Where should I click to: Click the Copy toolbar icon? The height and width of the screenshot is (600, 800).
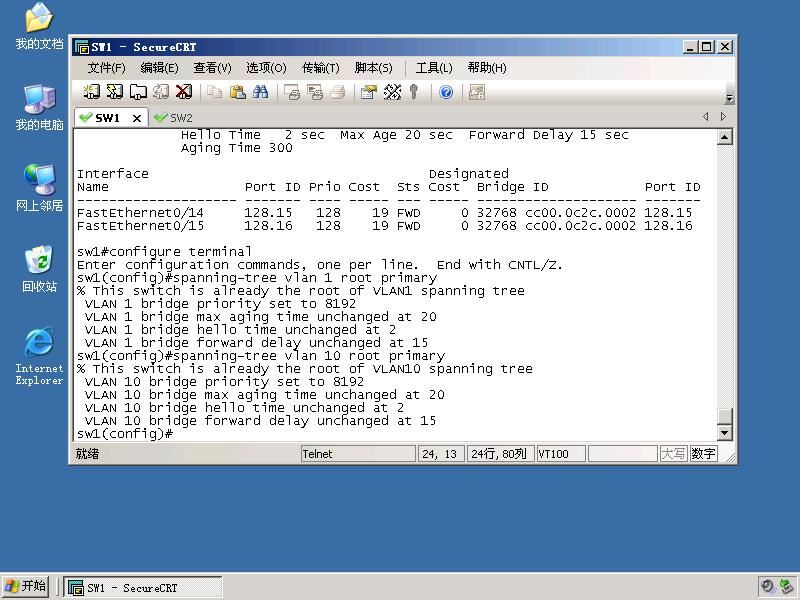215,92
